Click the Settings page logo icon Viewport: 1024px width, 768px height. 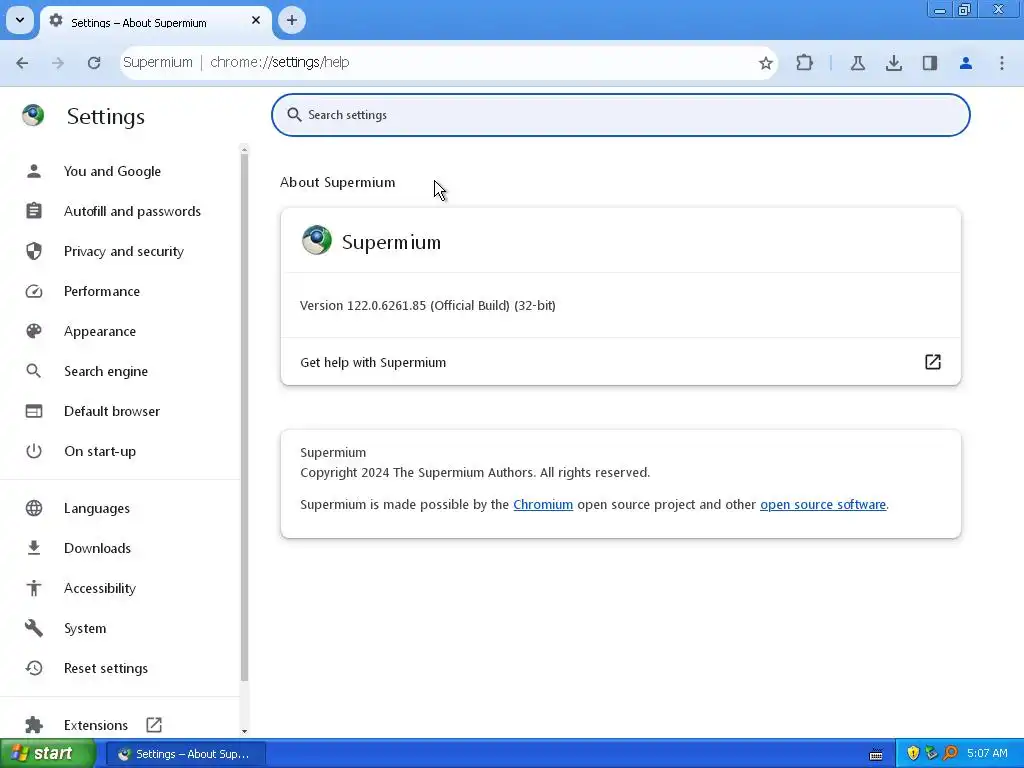pyautogui.click(x=33, y=116)
